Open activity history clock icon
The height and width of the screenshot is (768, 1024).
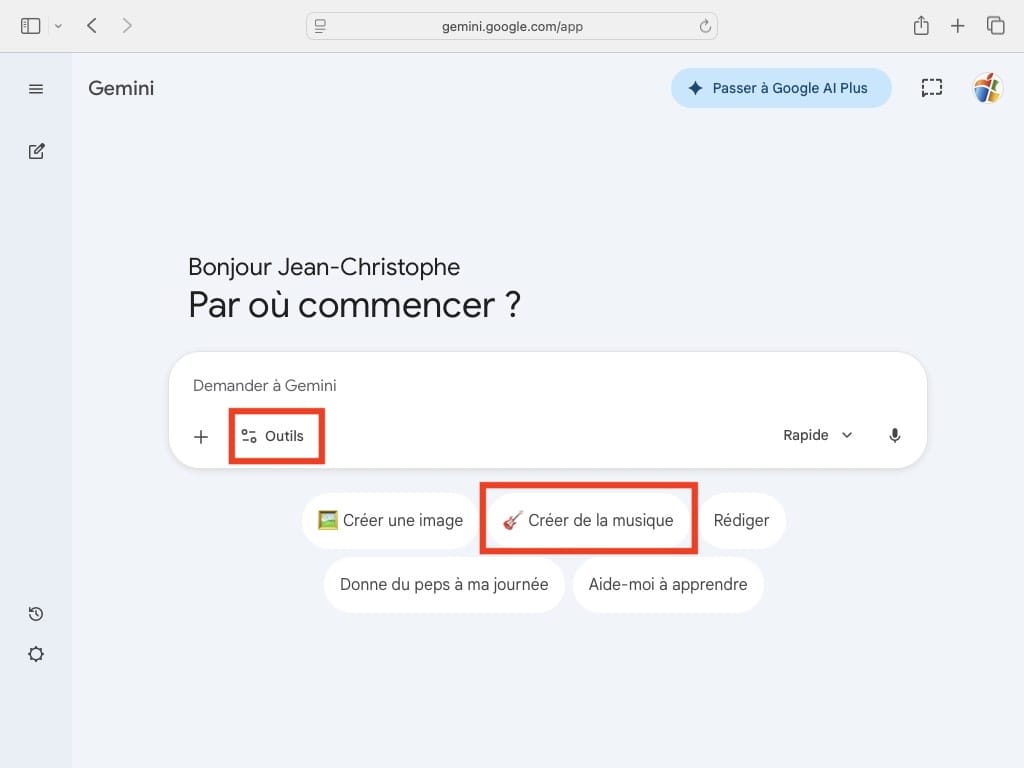(x=36, y=614)
